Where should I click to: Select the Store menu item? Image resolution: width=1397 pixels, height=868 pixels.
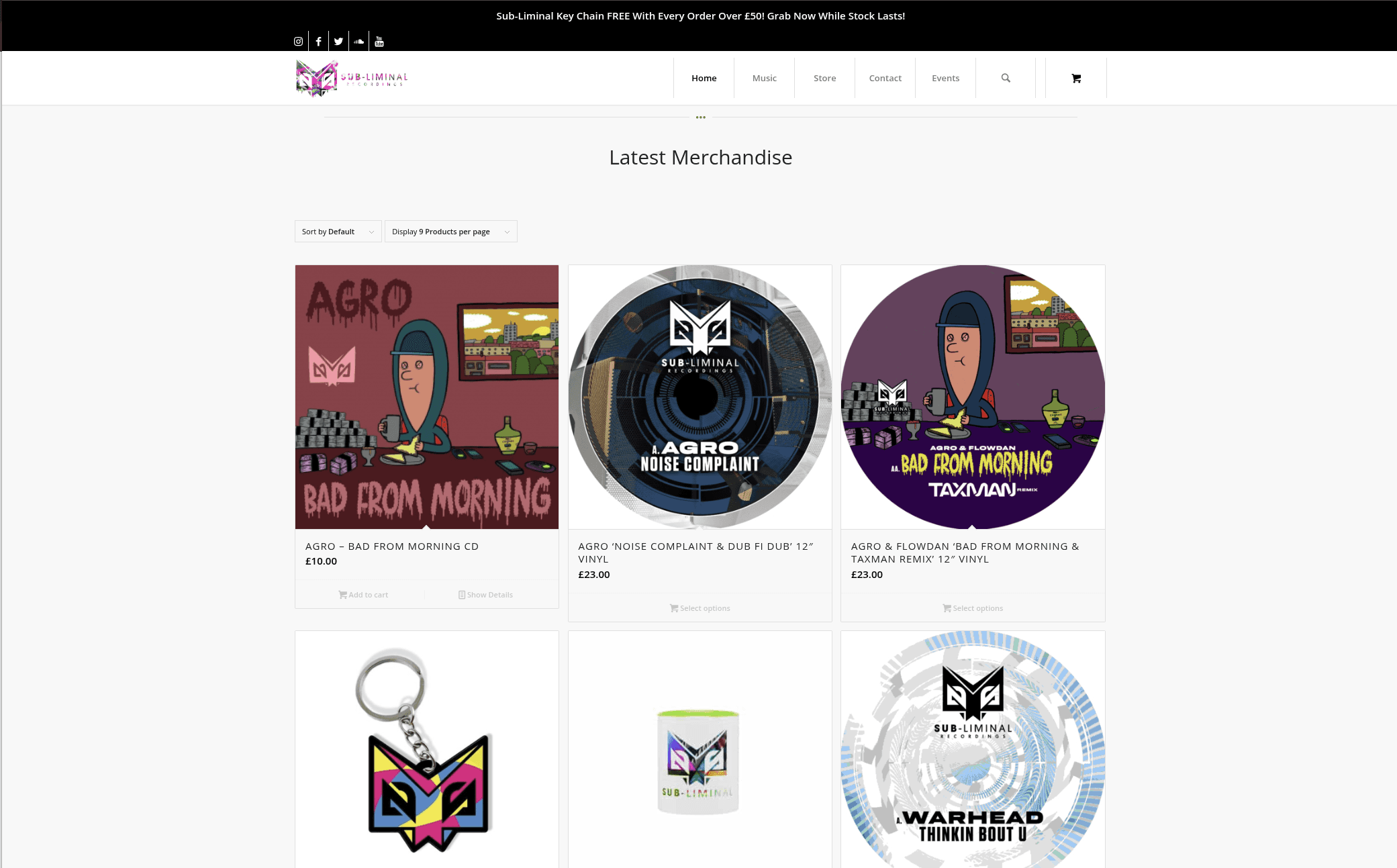click(824, 78)
